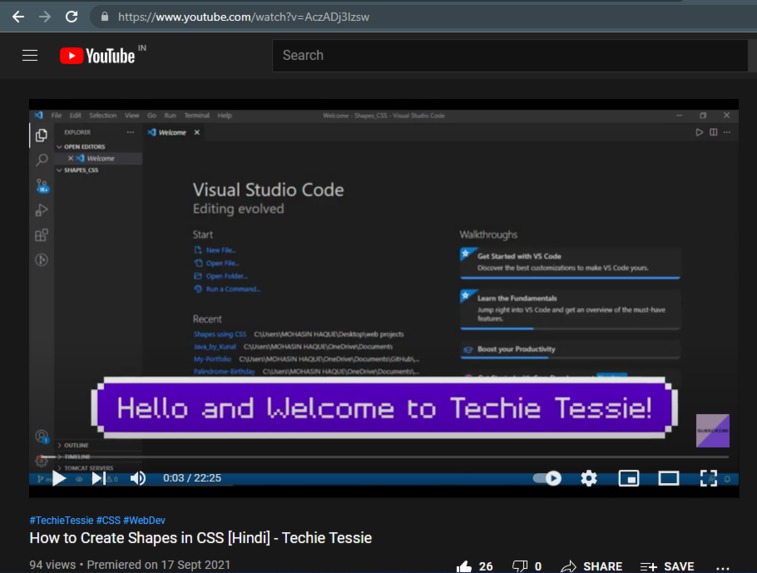Go to YouTube home via the logo
Viewport: 757px width, 573px height.
(x=98, y=56)
